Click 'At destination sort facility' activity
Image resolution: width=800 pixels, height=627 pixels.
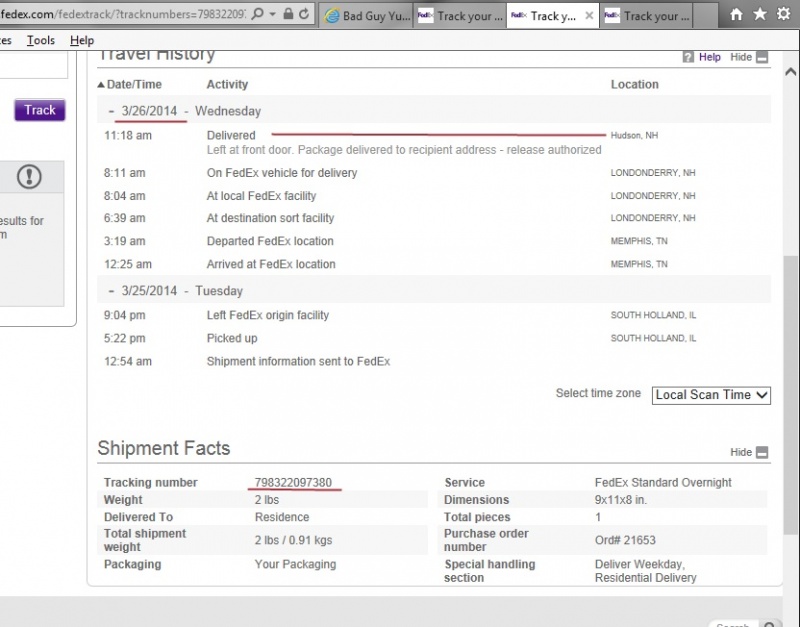[270, 218]
